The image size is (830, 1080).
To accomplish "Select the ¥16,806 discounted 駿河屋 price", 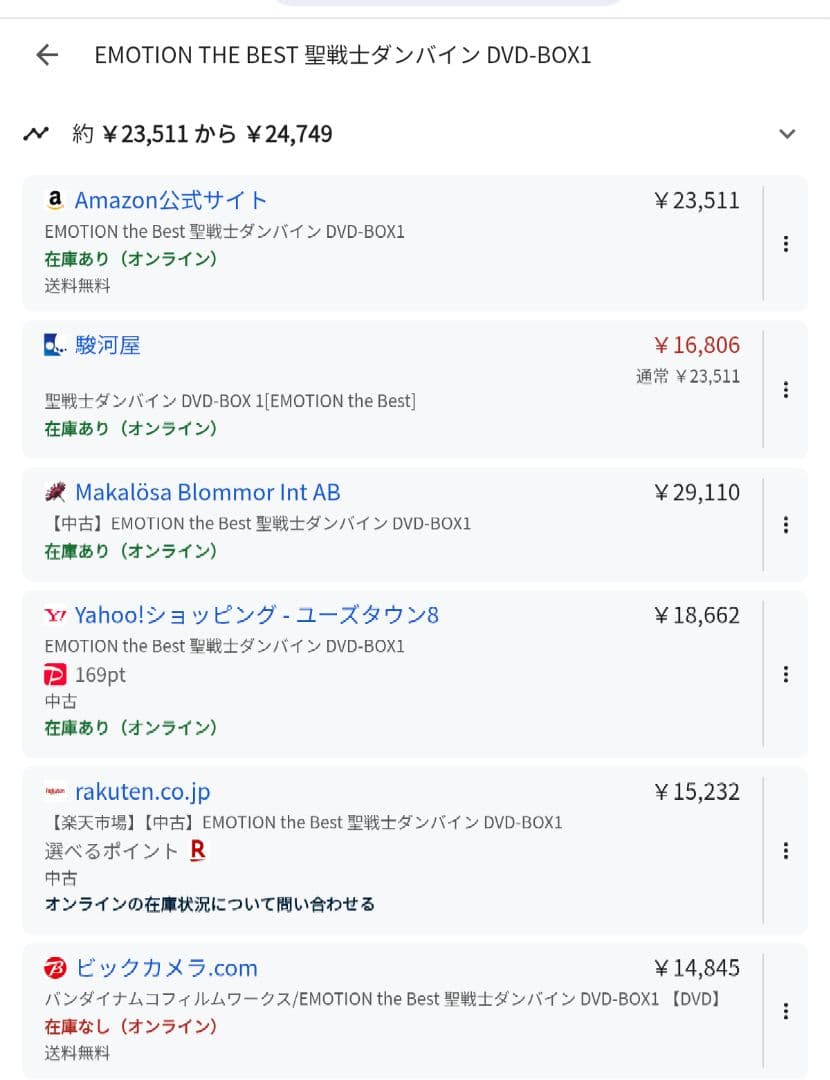I will click(x=697, y=346).
